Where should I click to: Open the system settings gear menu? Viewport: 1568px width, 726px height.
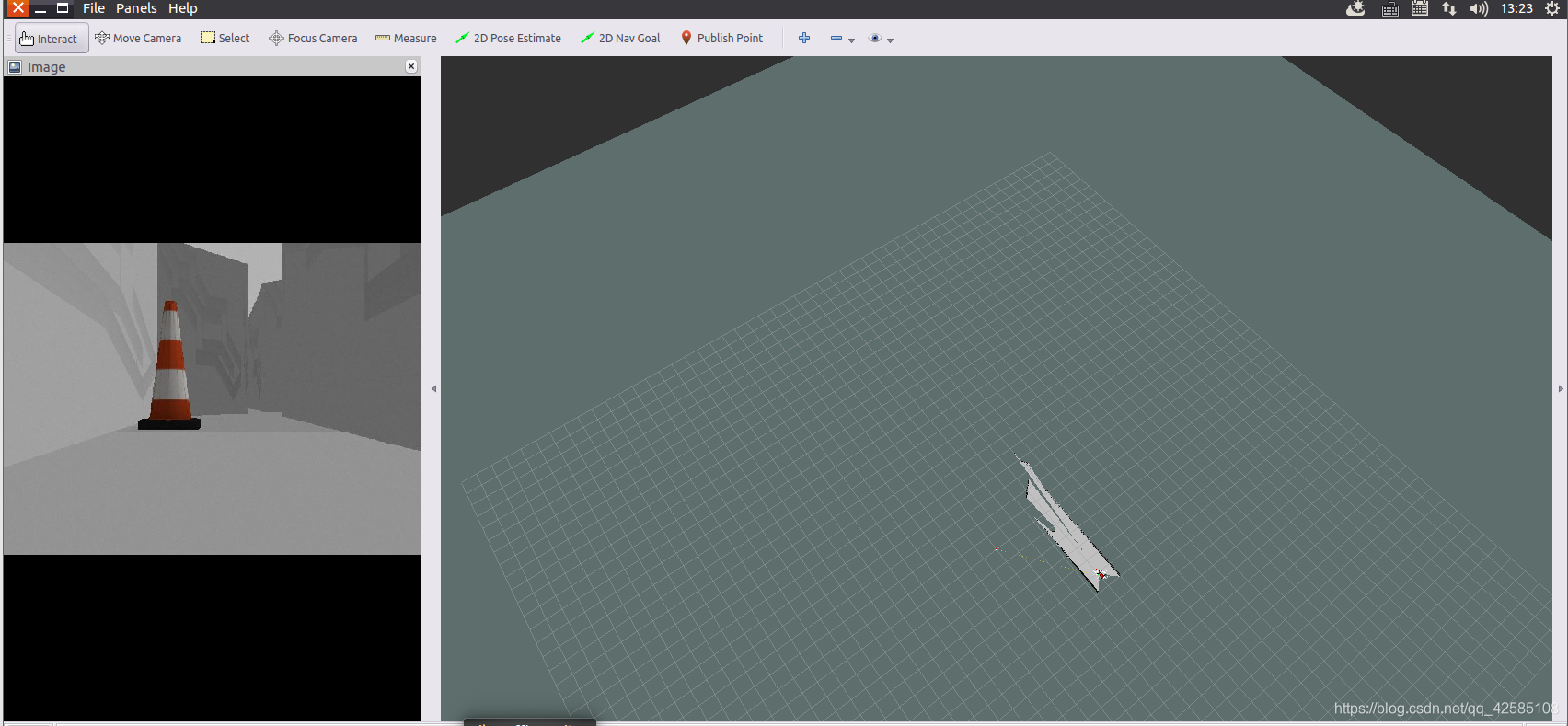click(x=1552, y=8)
